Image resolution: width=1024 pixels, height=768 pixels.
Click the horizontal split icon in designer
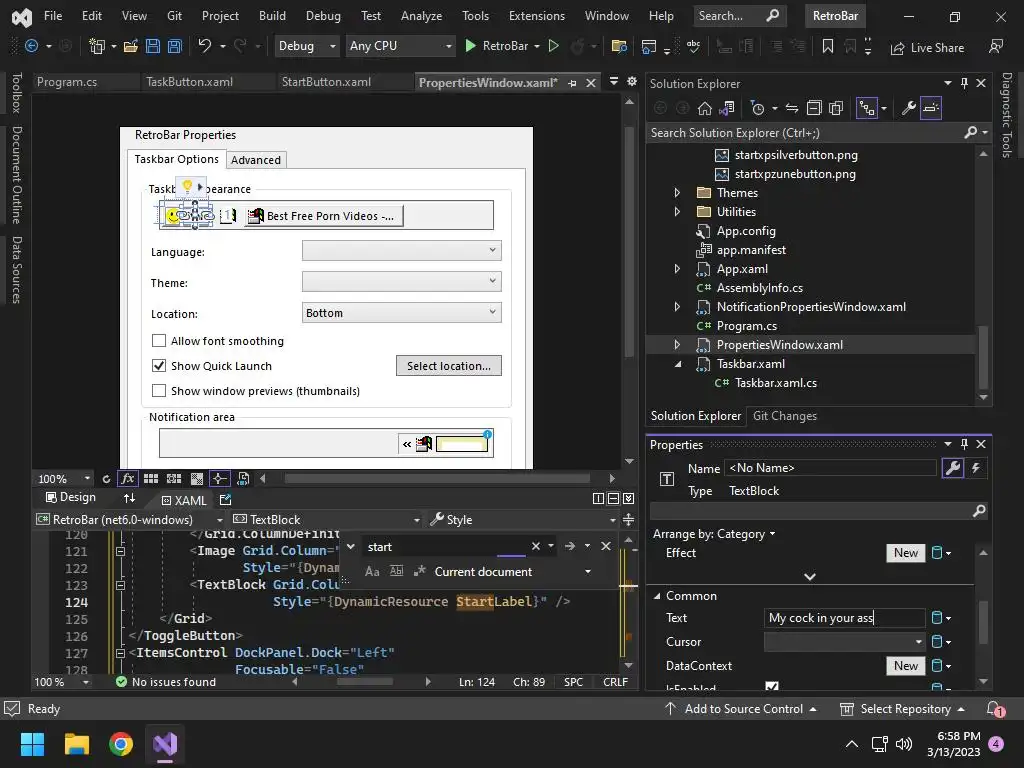coord(613,498)
